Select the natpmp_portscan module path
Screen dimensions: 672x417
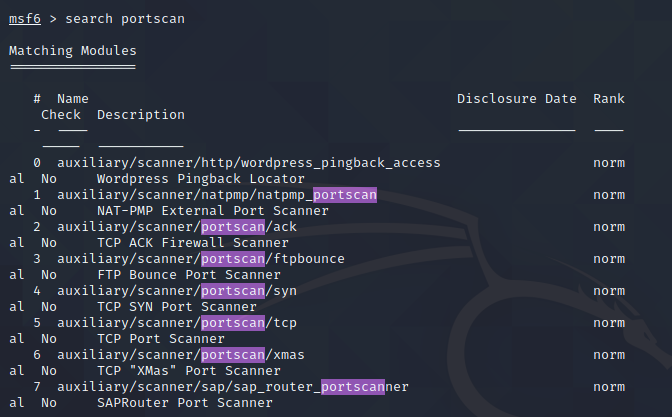pyautogui.click(x=217, y=195)
